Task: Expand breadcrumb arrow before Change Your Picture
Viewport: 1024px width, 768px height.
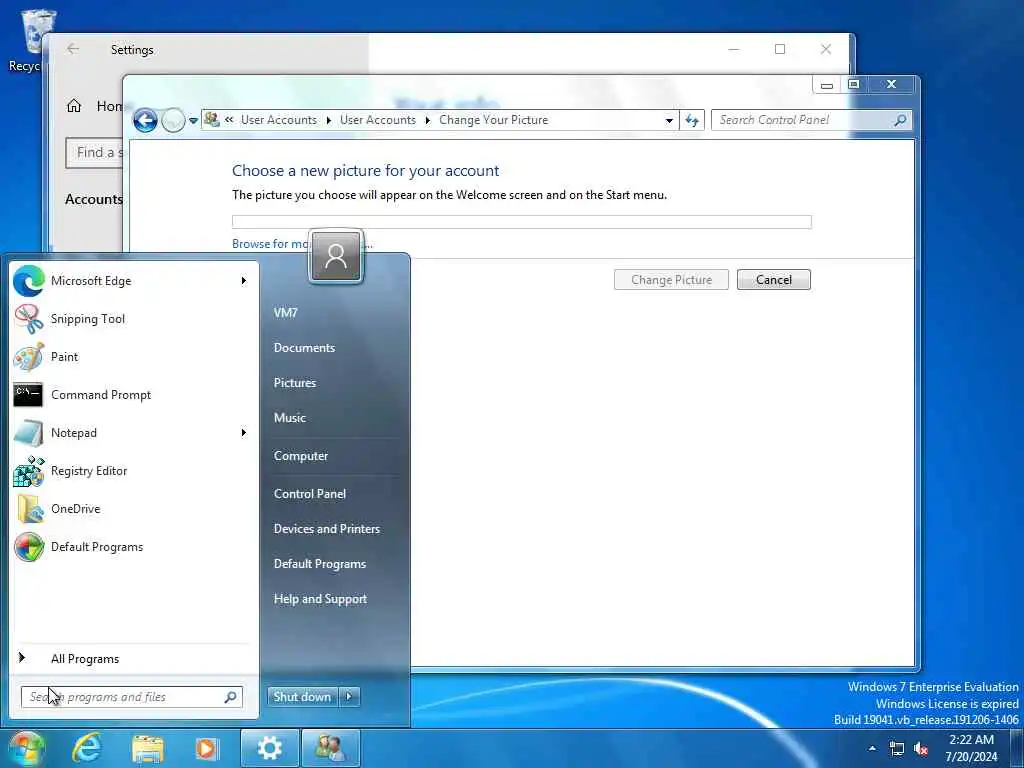Action: tap(428, 120)
